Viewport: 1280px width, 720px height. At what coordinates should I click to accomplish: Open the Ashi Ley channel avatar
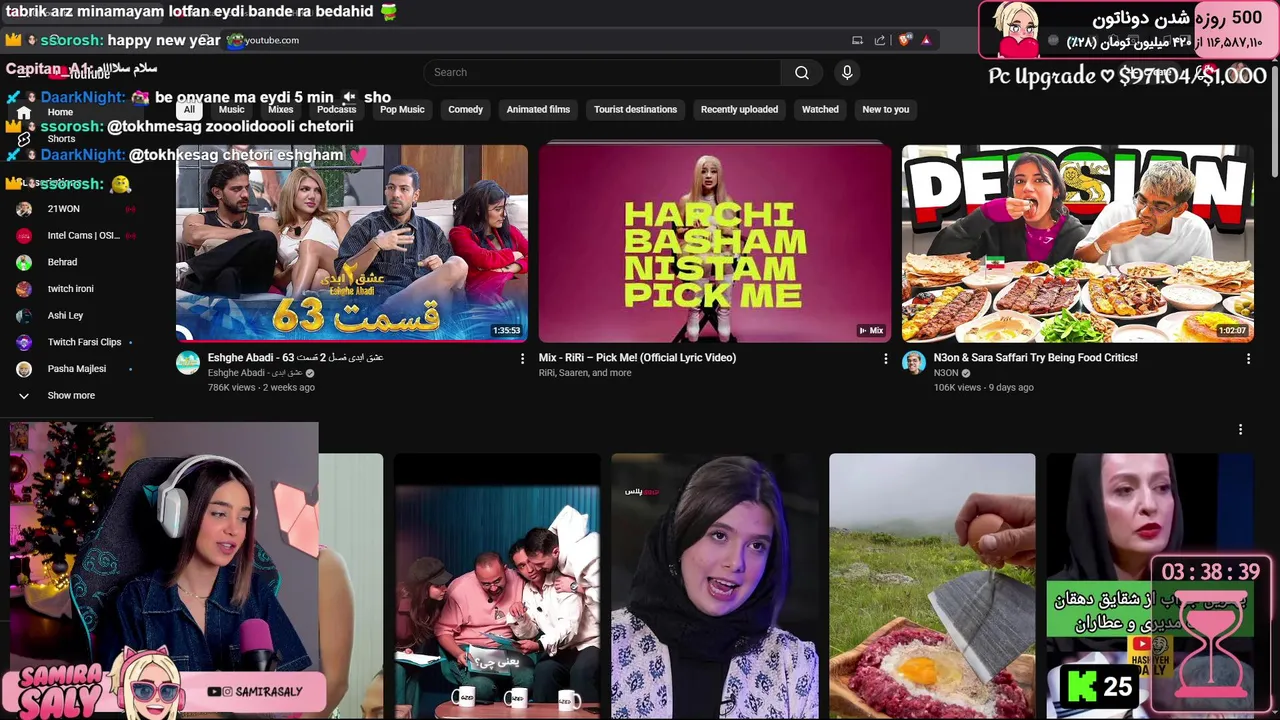[24, 316]
